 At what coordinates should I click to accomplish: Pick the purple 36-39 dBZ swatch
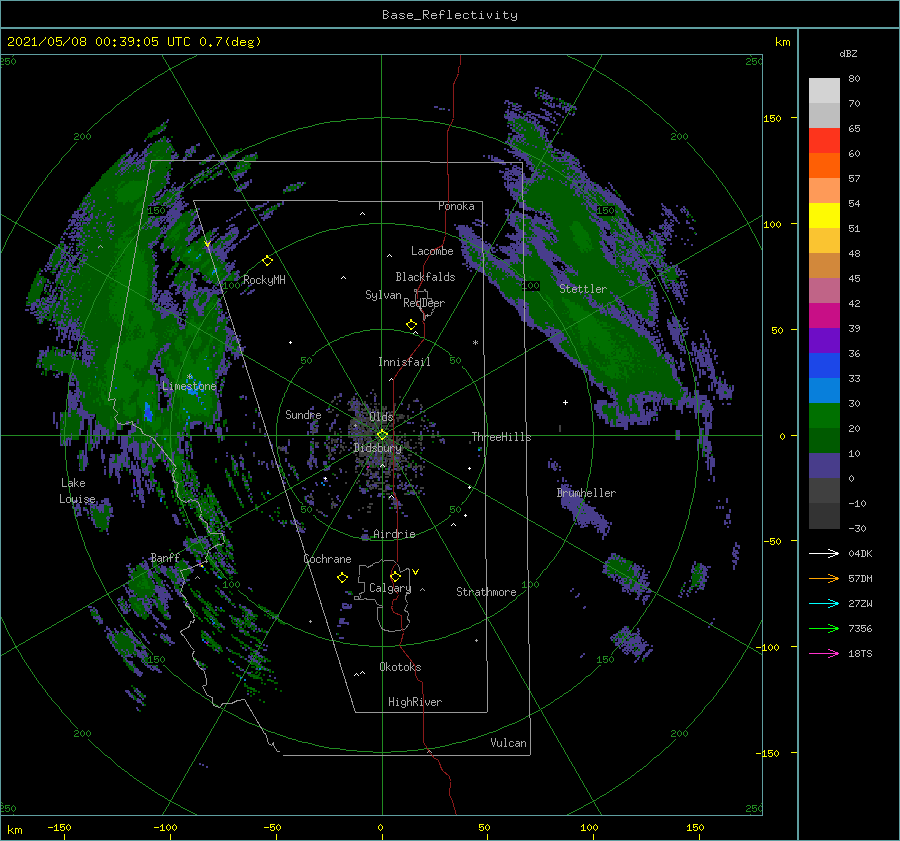point(824,341)
